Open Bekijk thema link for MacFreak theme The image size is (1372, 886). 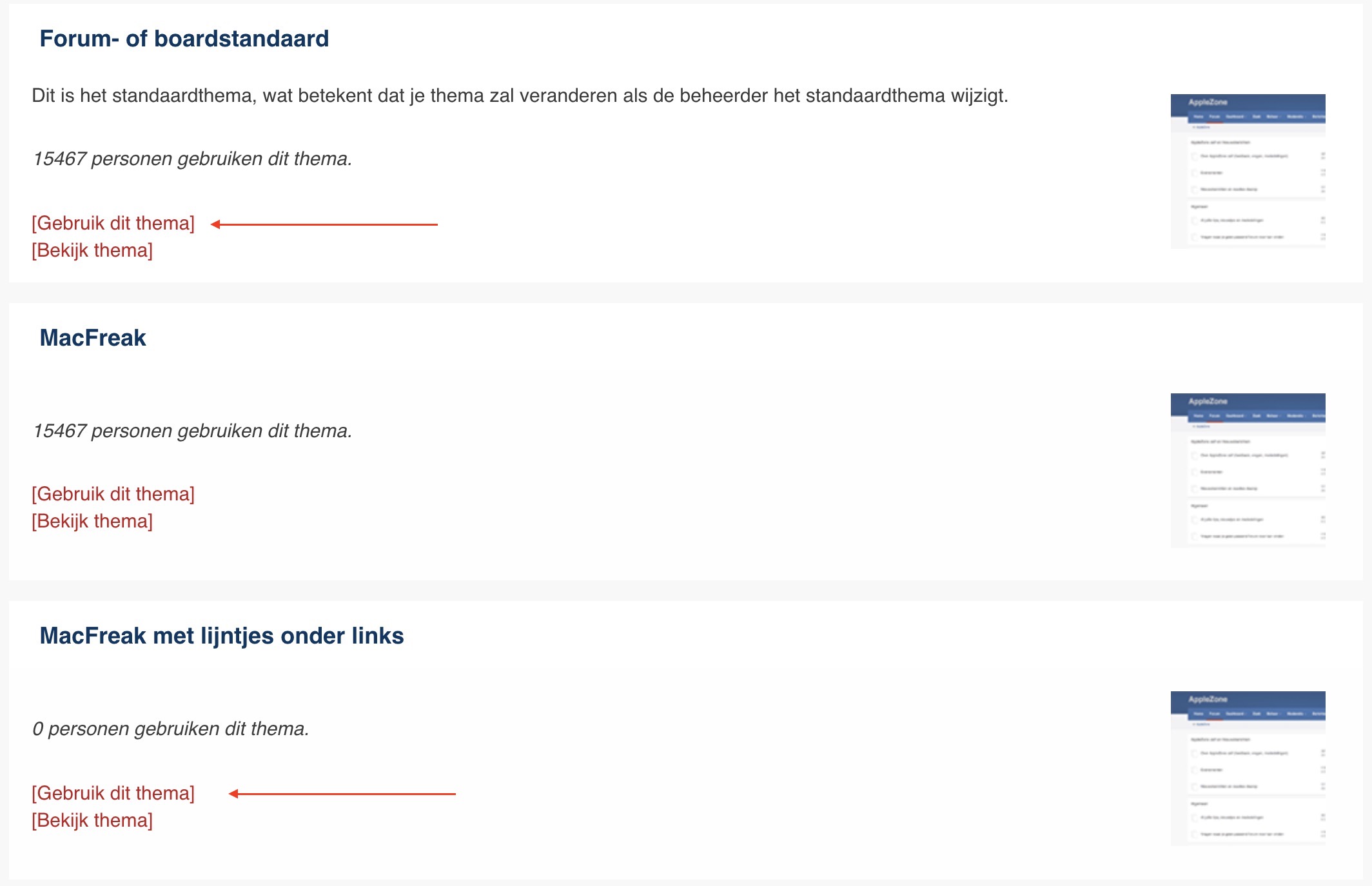(92, 521)
